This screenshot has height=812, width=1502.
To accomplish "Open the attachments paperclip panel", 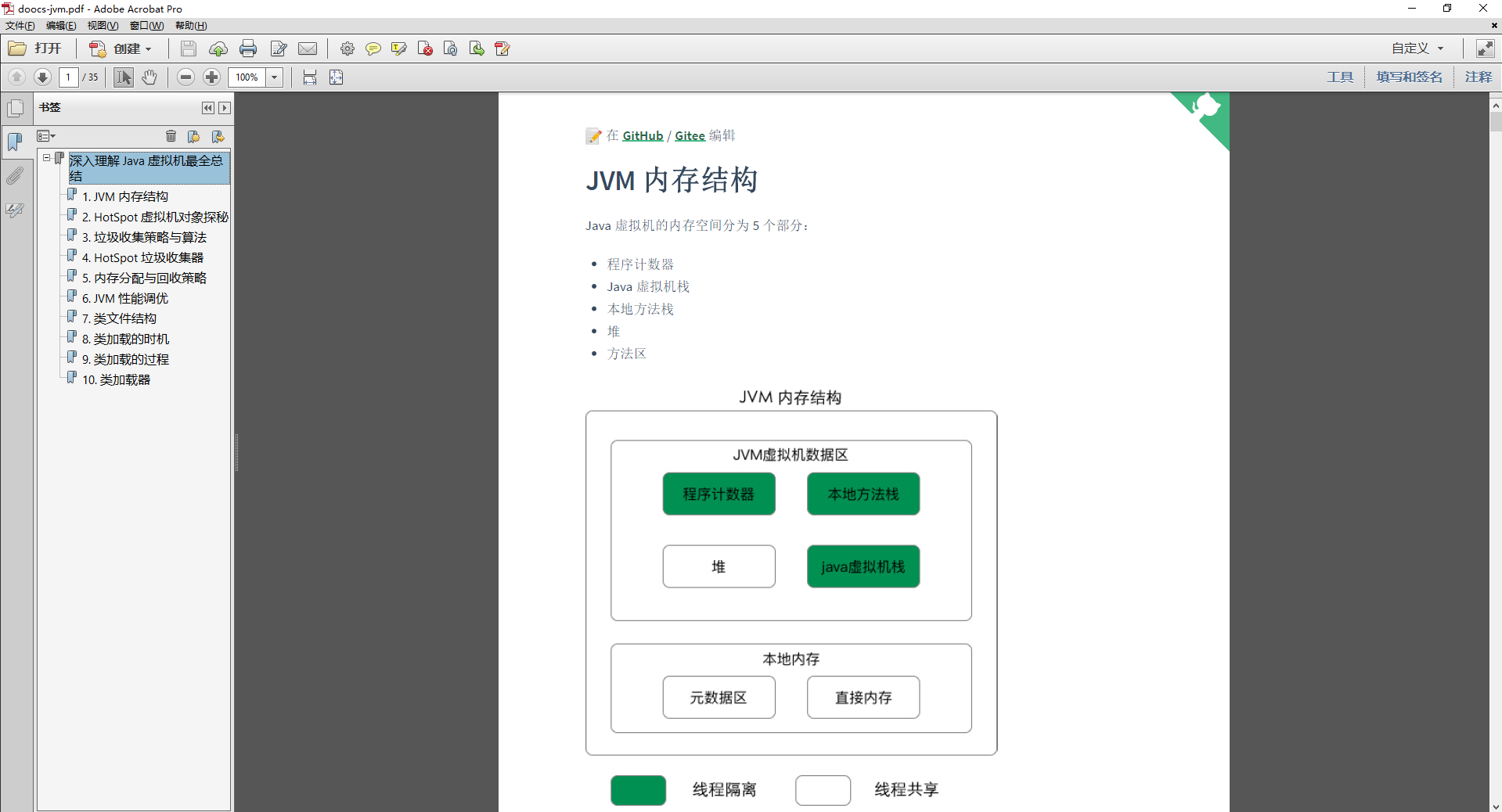I will click(16, 175).
